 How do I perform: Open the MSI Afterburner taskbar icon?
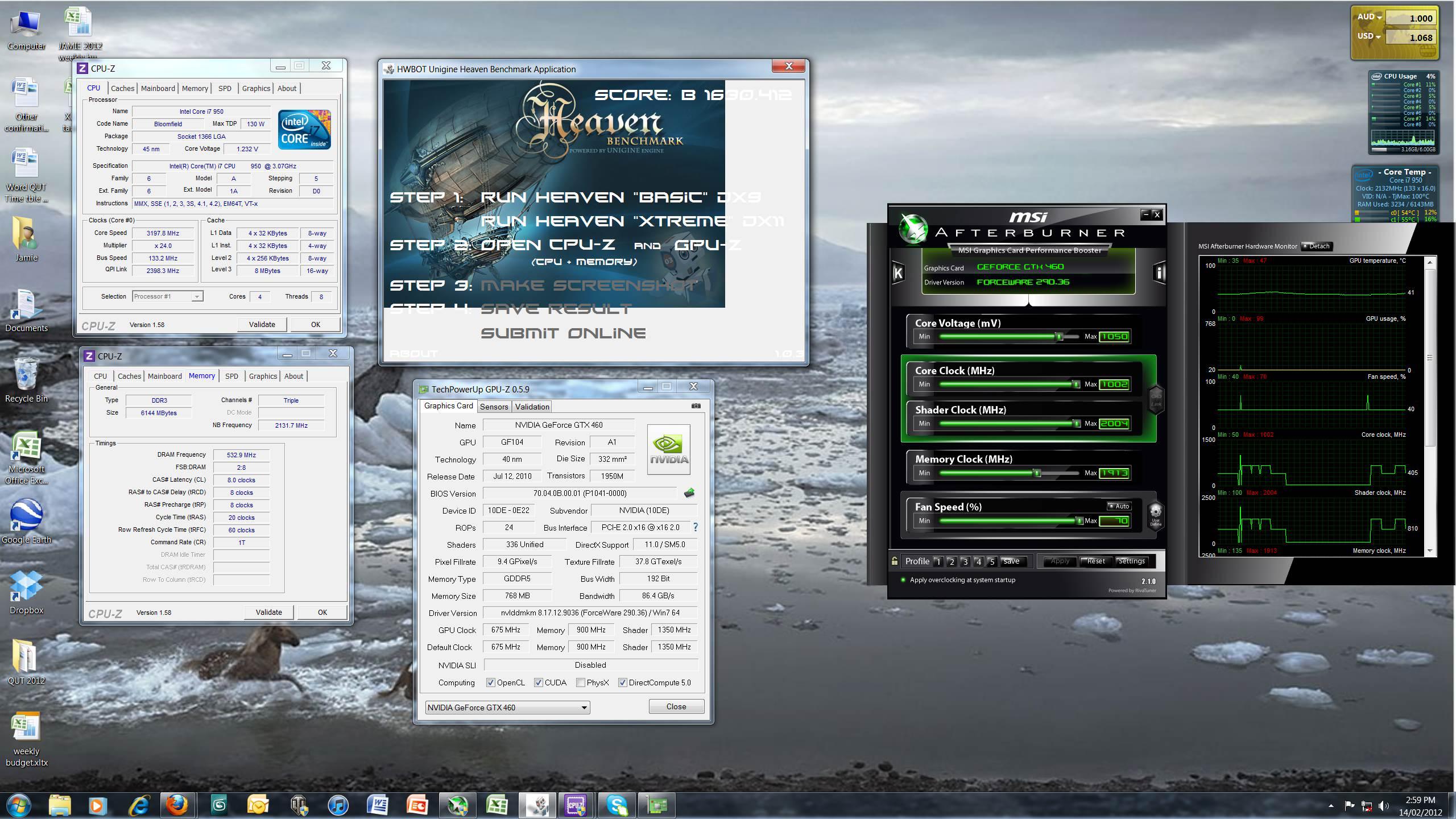457,805
